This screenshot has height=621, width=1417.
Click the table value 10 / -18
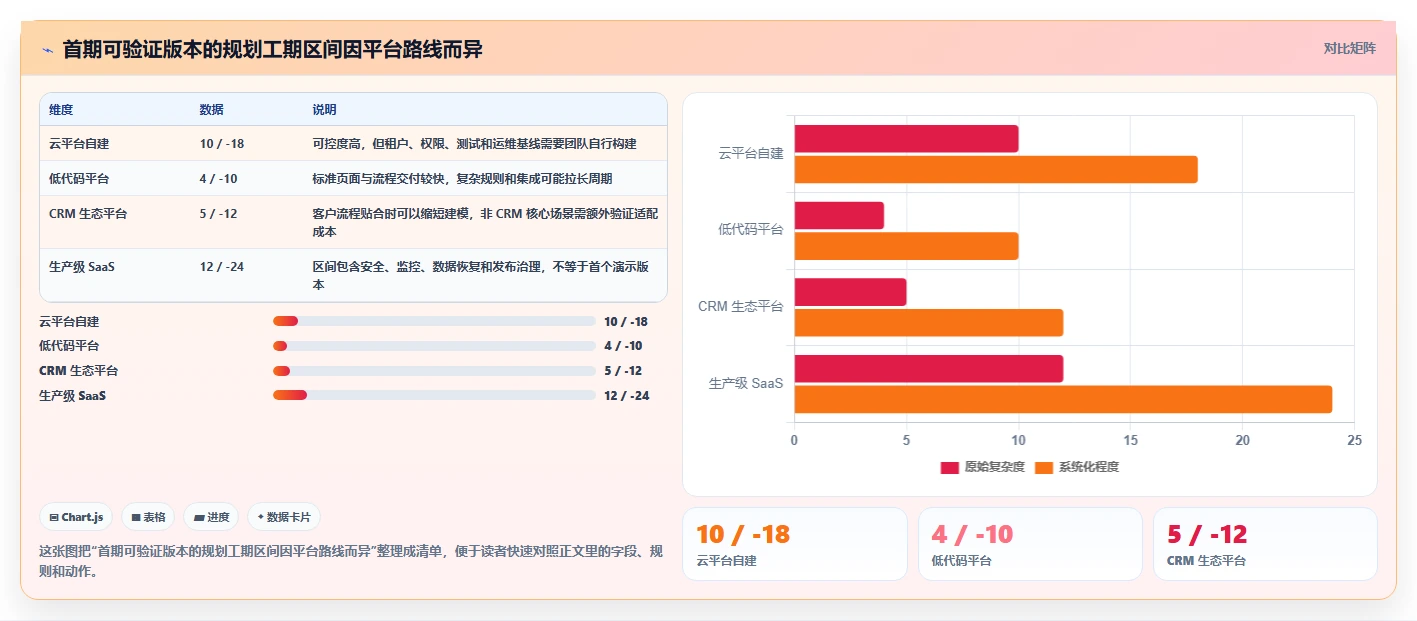pyautogui.click(x=222, y=144)
